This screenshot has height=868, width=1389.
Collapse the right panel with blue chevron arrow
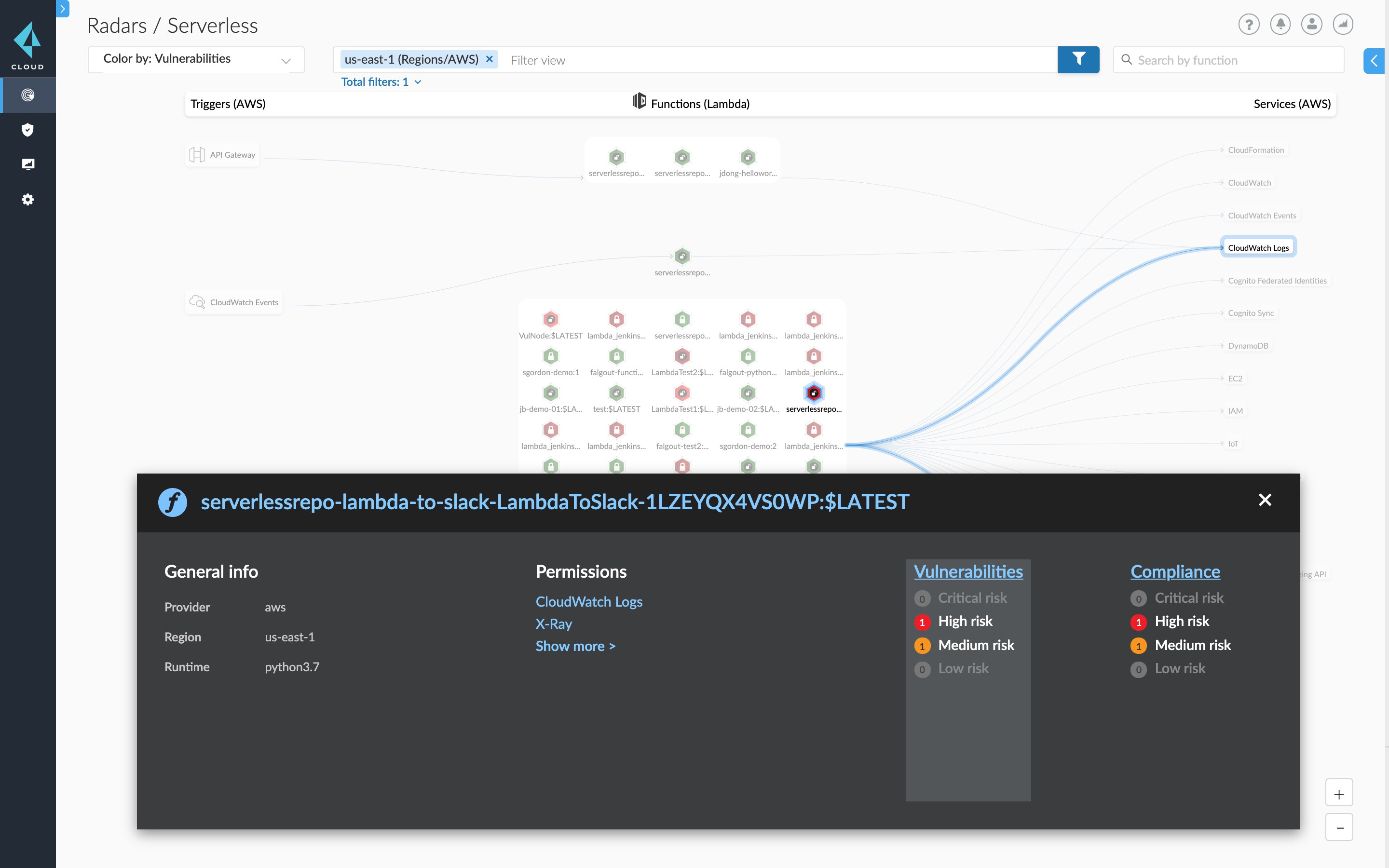point(1375,60)
